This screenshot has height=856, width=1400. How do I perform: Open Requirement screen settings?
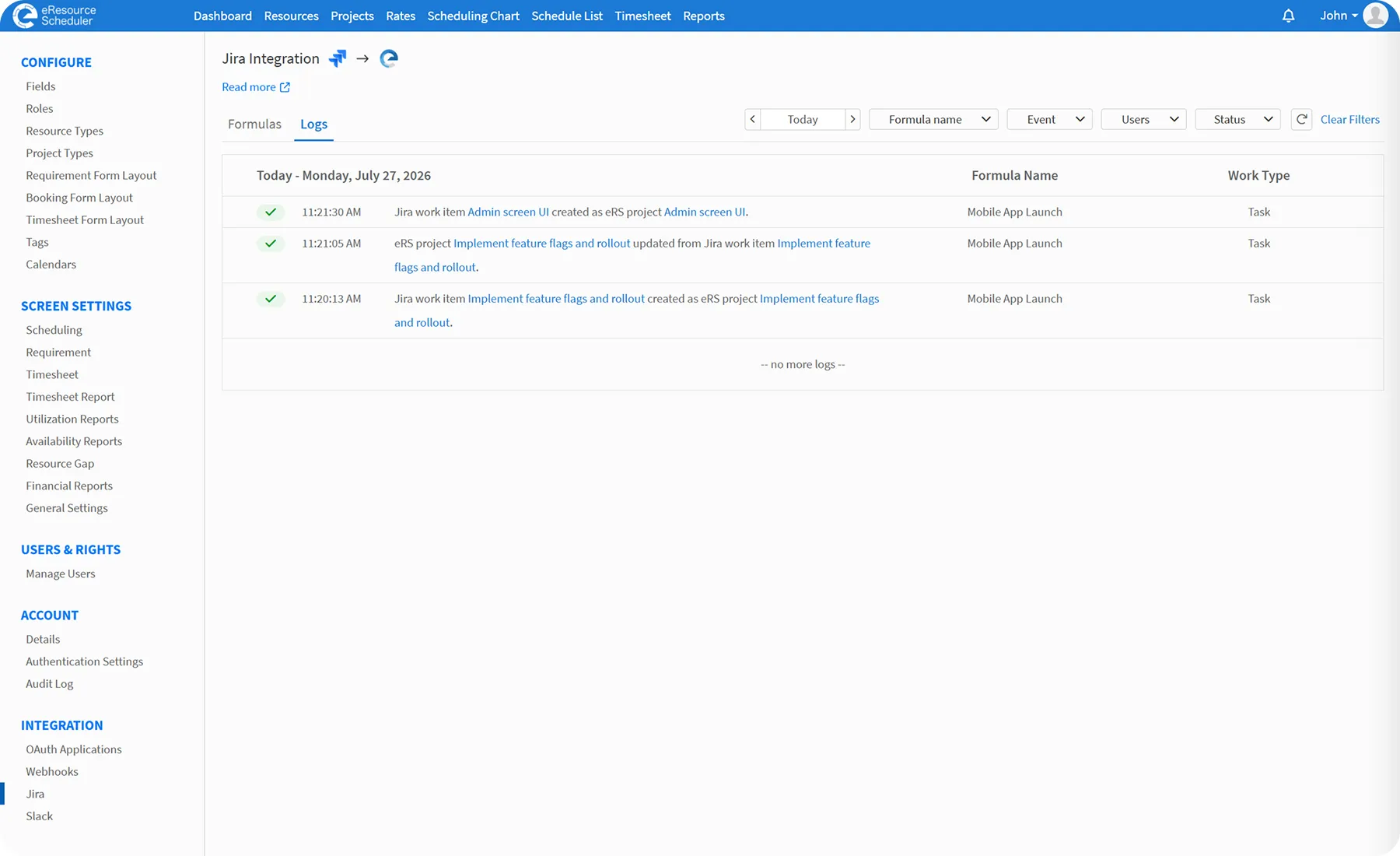[58, 353]
